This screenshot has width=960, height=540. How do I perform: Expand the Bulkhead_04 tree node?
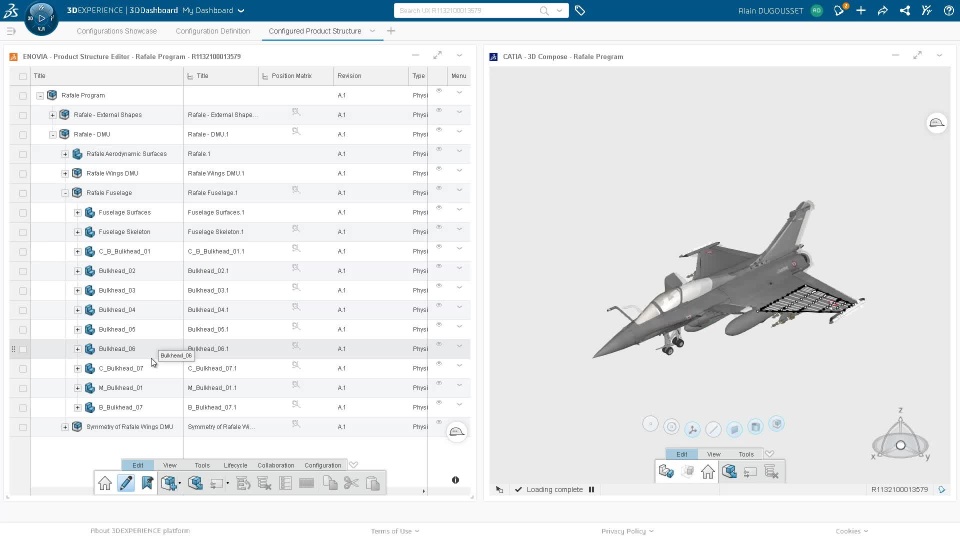point(78,310)
